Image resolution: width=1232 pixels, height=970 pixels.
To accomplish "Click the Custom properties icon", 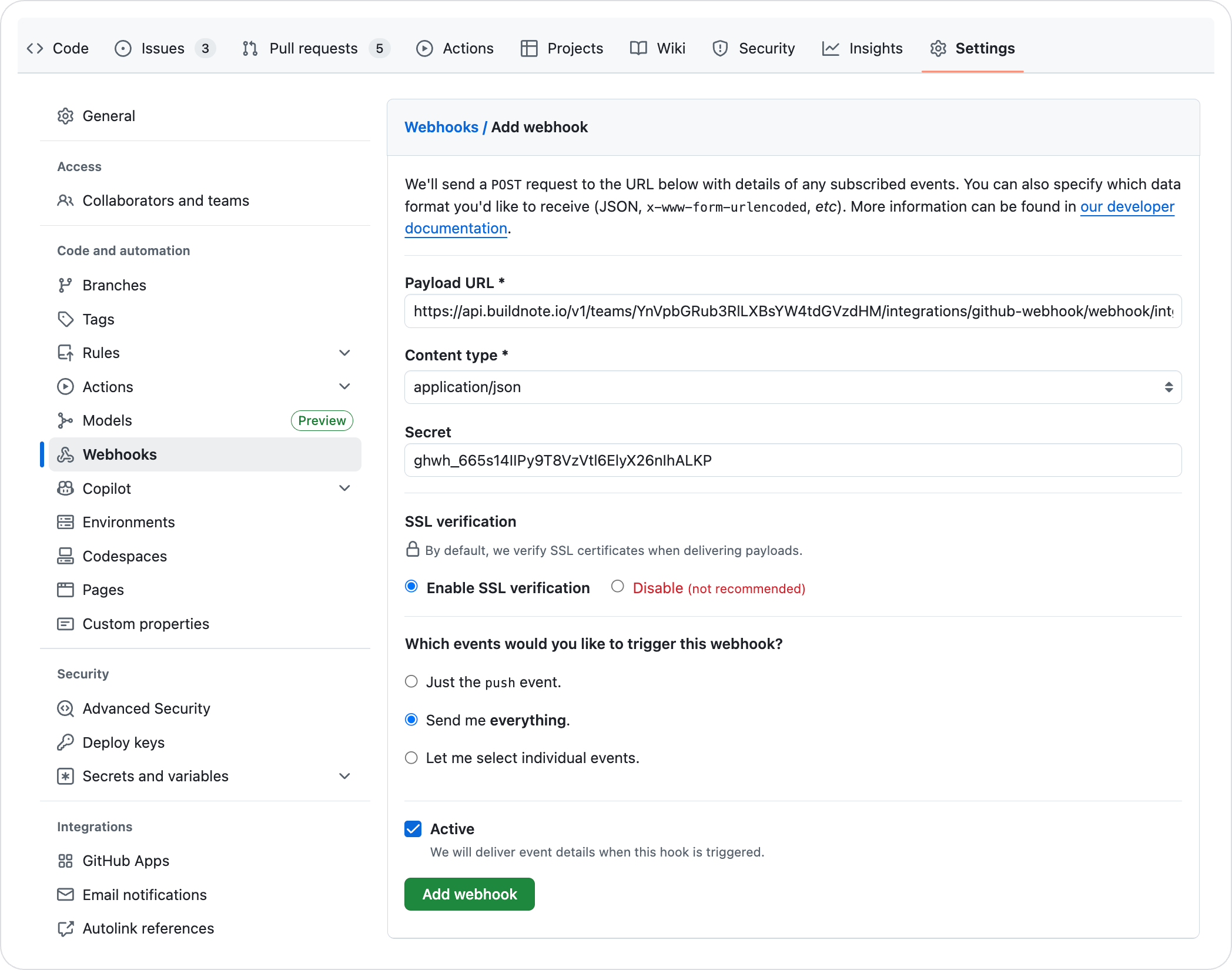I will [x=65, y=624].
